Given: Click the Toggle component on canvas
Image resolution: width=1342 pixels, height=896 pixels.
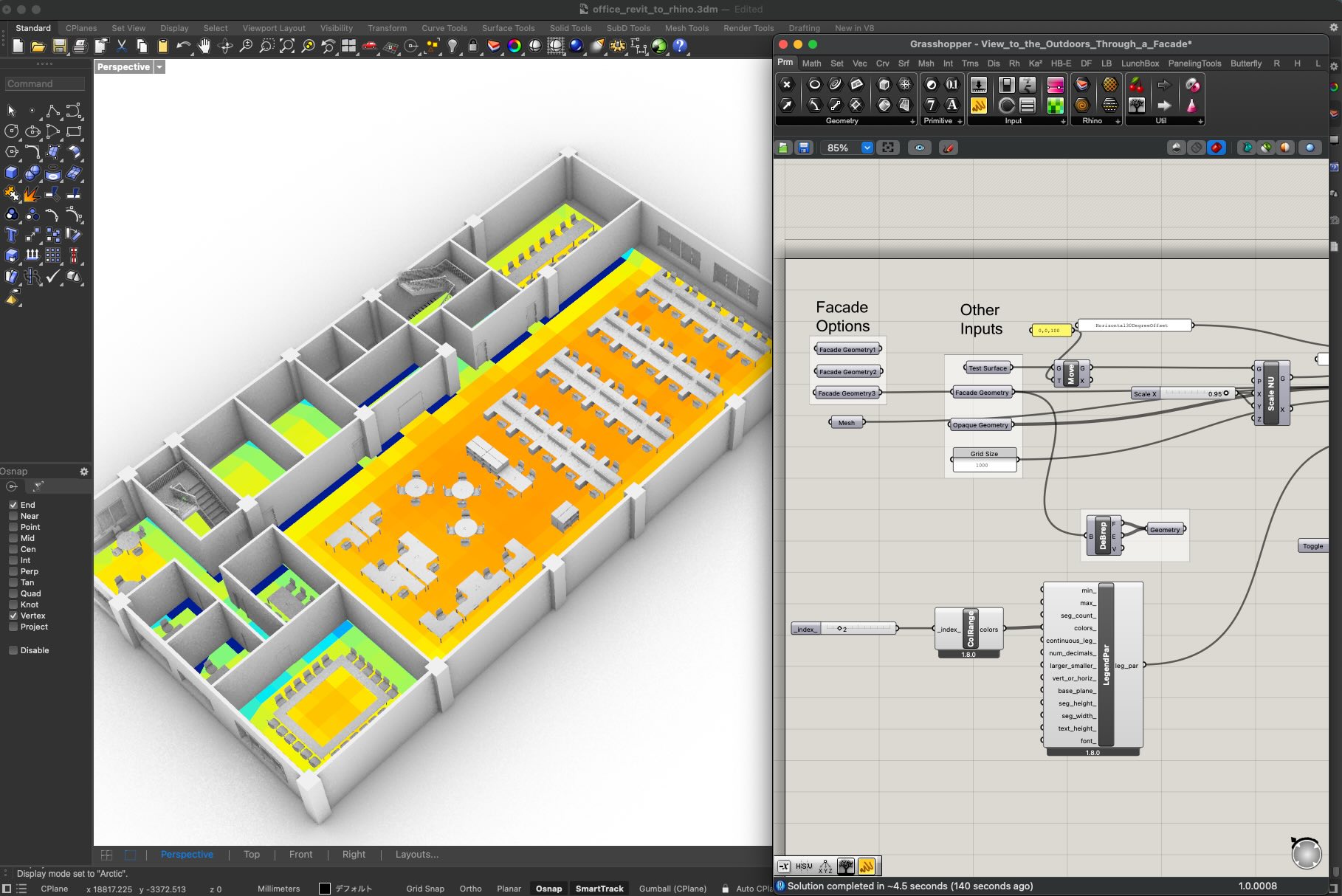Looking at the screenshot, I should click(1312, 546).
